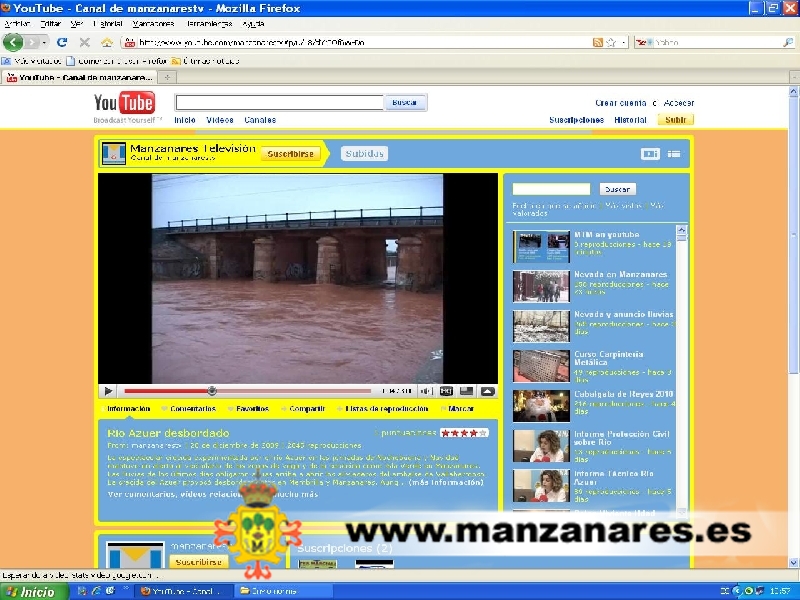Click the video progress slider handle
Screen dimensions: 800x600
pos(212,391)
